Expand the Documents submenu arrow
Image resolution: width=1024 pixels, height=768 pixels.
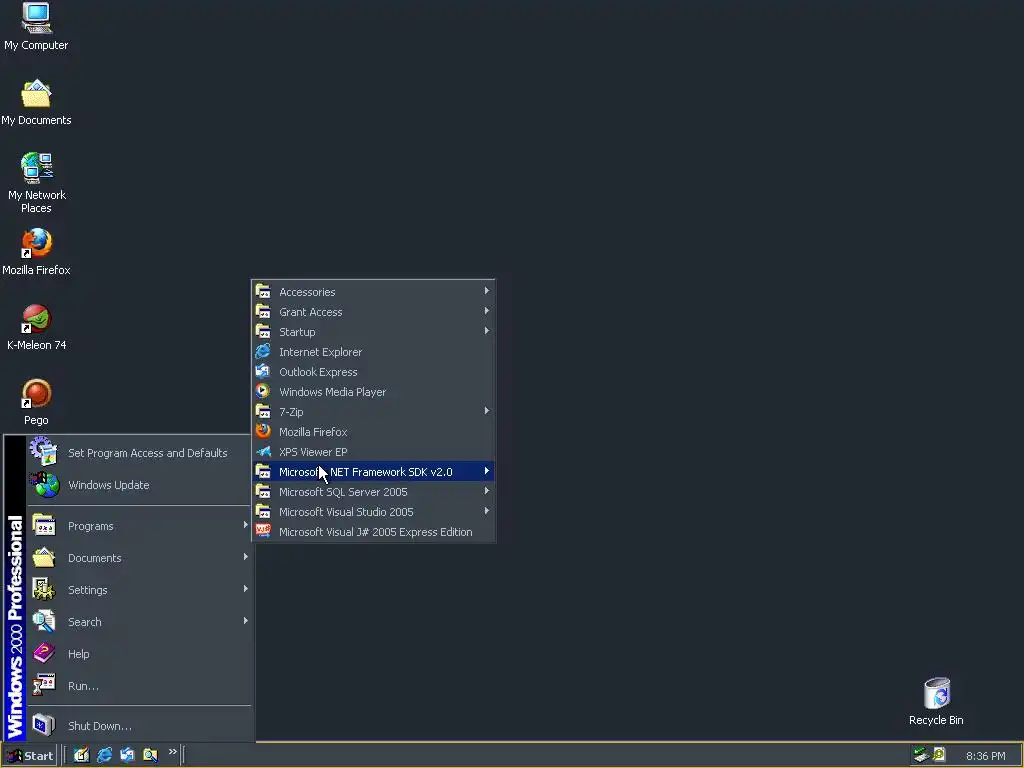click(246, 557)
